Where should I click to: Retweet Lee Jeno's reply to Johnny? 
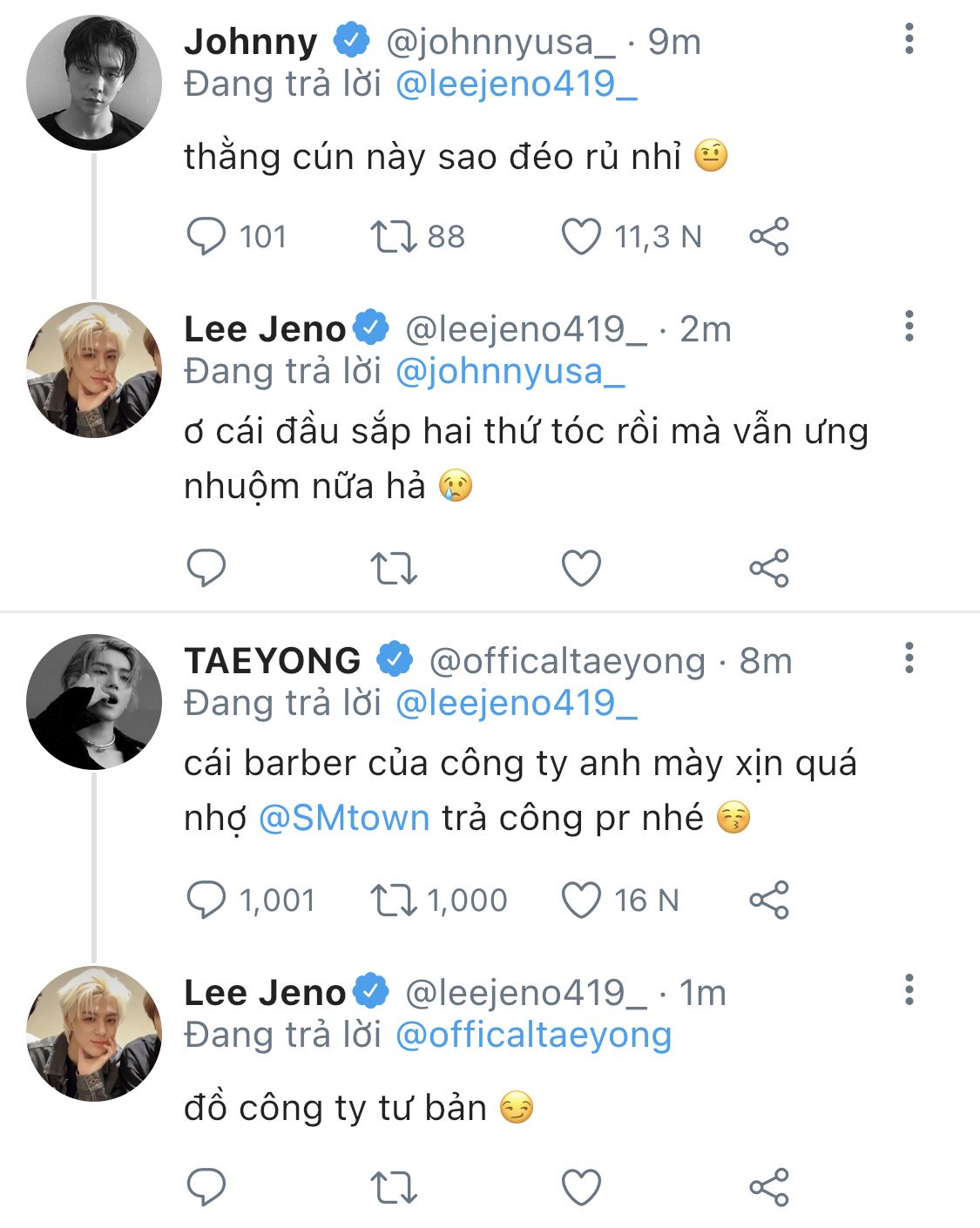(394, 568)
